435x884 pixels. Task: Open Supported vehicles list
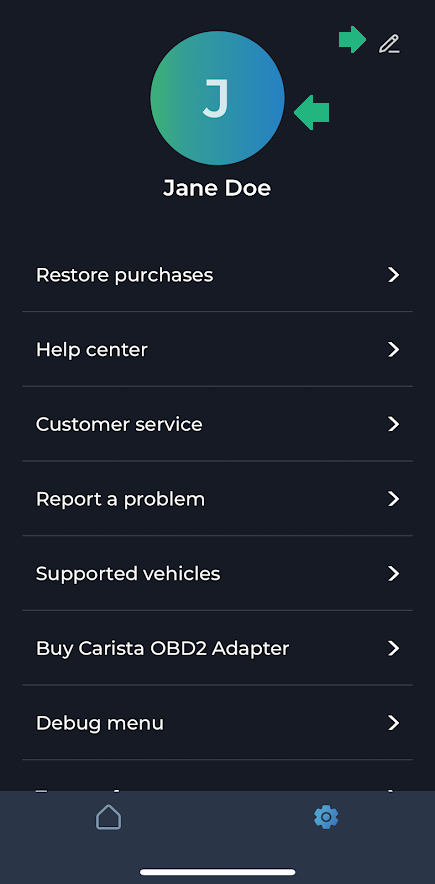coord(218,573)
